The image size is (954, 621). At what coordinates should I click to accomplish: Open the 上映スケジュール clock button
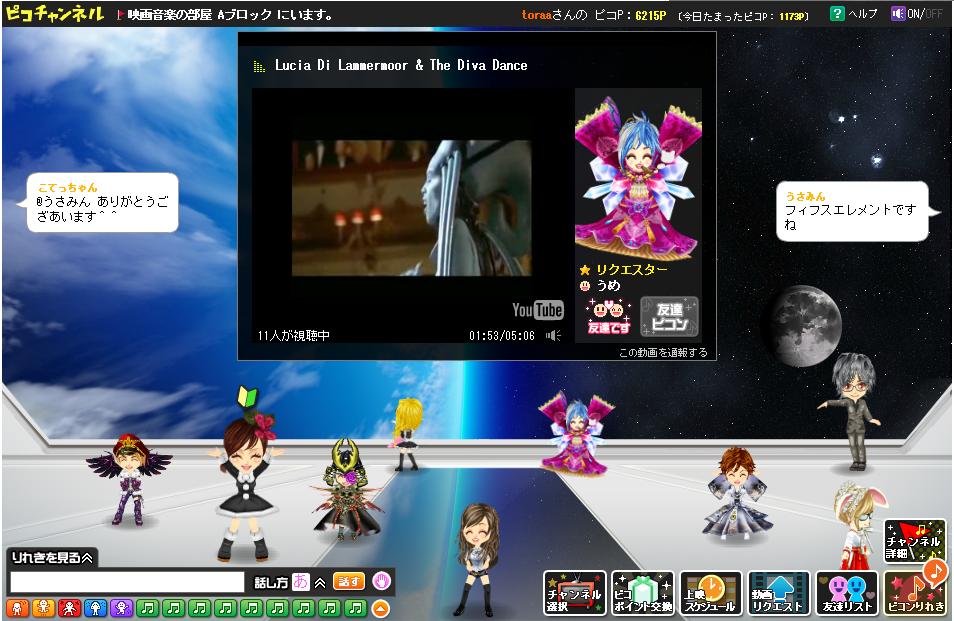click(711, 593)
